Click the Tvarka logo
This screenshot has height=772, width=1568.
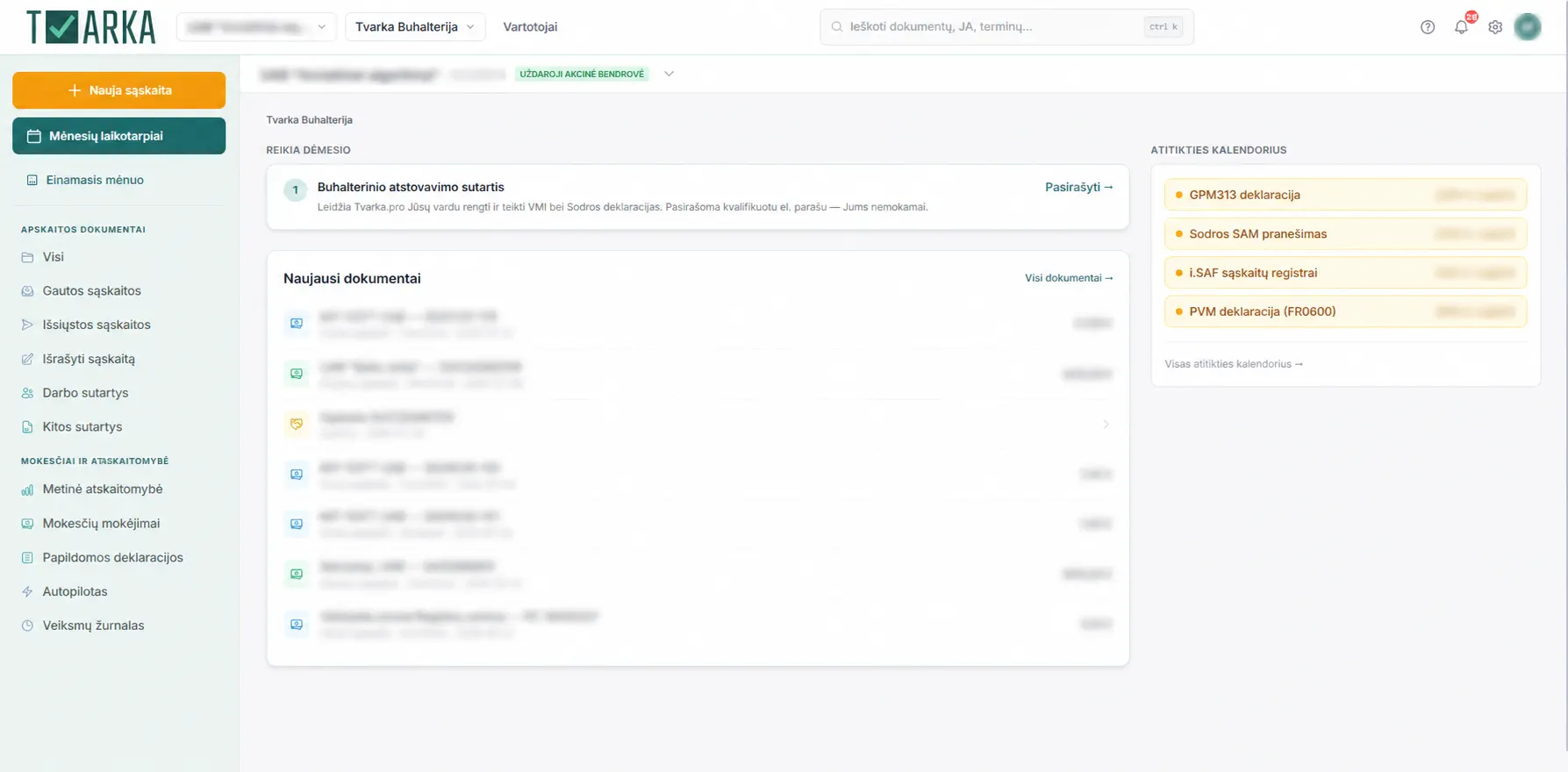91,27
